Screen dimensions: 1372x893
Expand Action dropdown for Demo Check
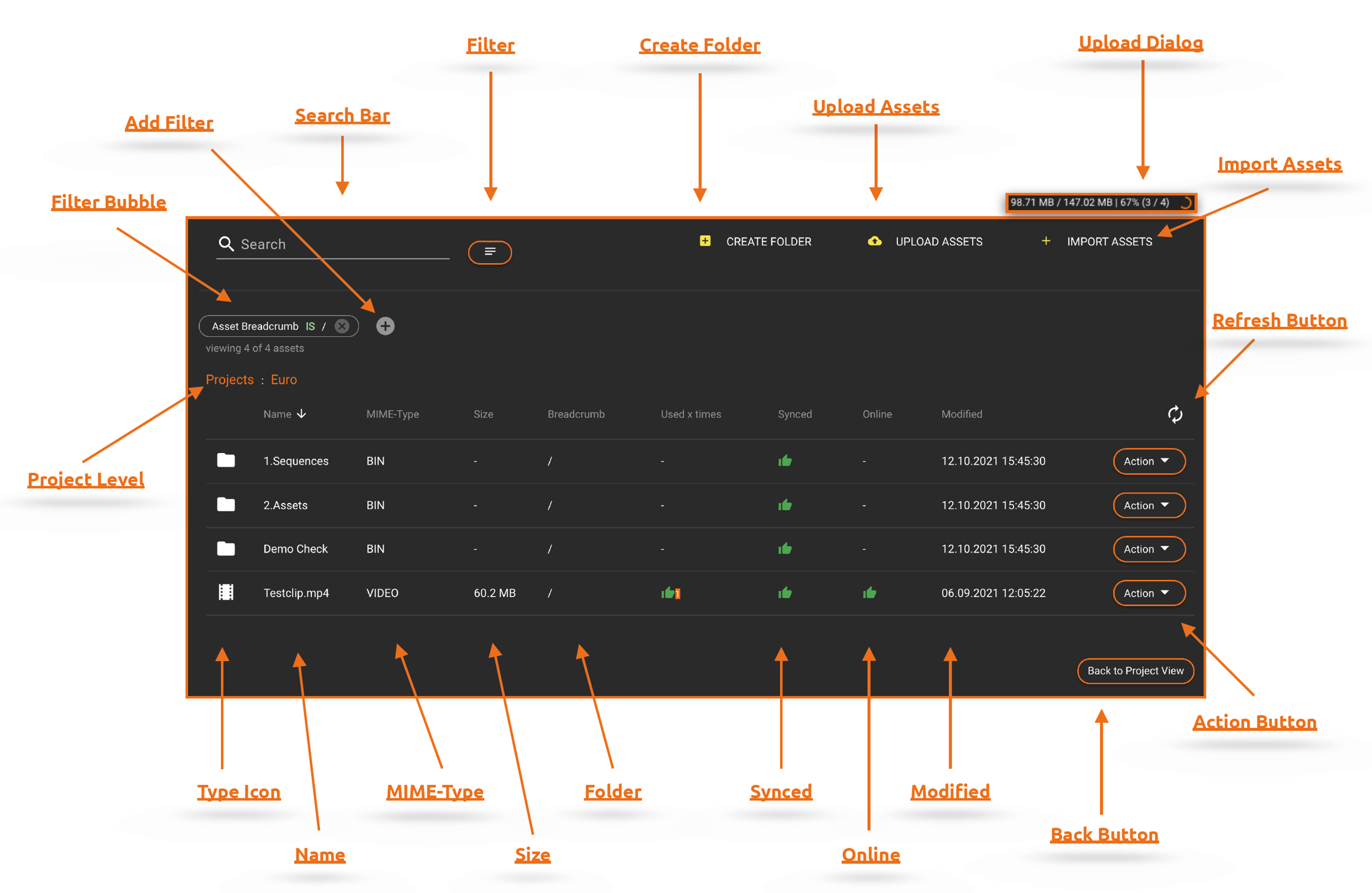point(1148,549)
